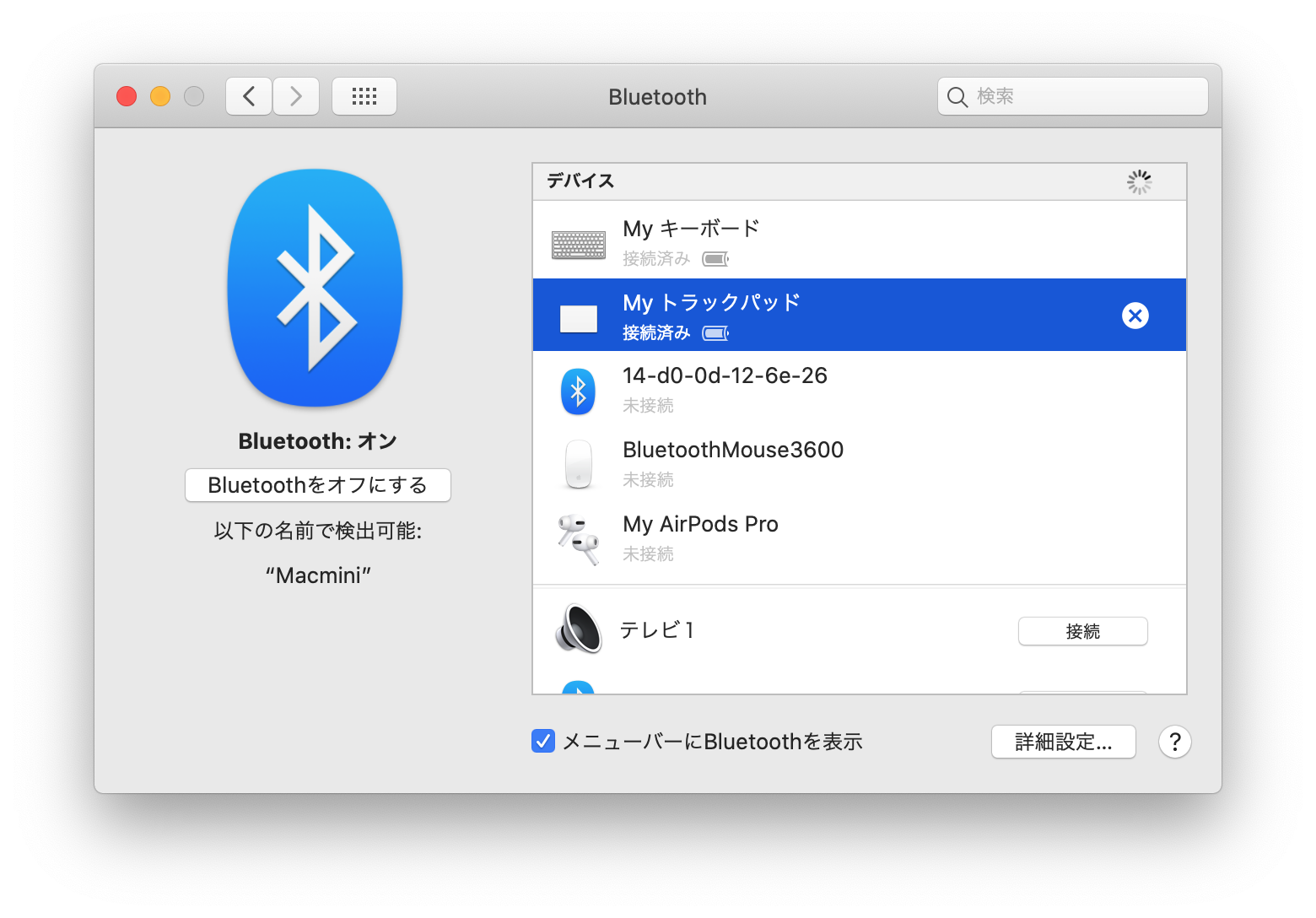This screenshot has width=1316, height=918.
Task: Select the My トラックパッド device row
Action: pyautogui.click(x=860, y=315)
